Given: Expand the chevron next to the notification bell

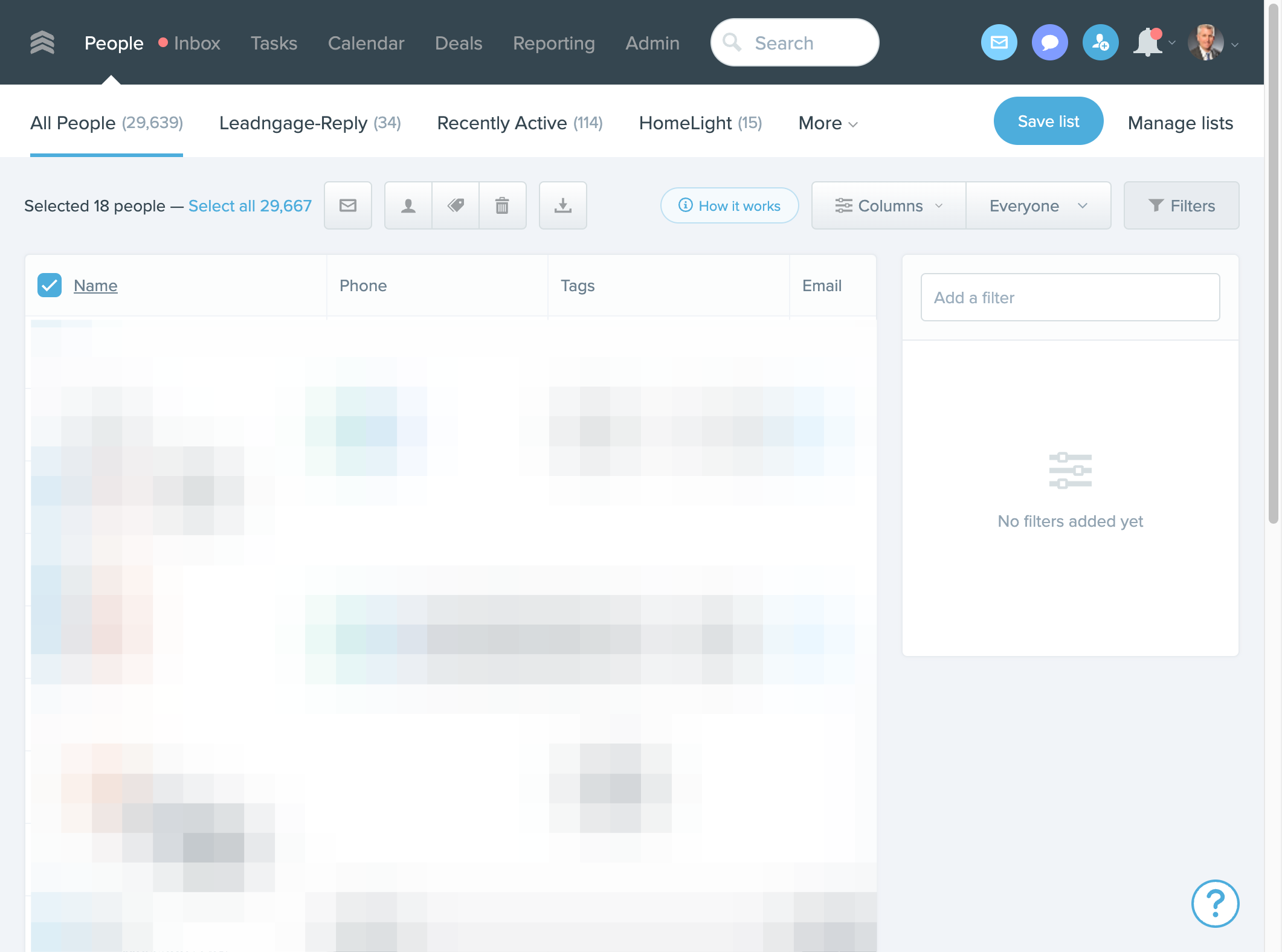Looking at the screenshot, I should (x=1172, y=43).
